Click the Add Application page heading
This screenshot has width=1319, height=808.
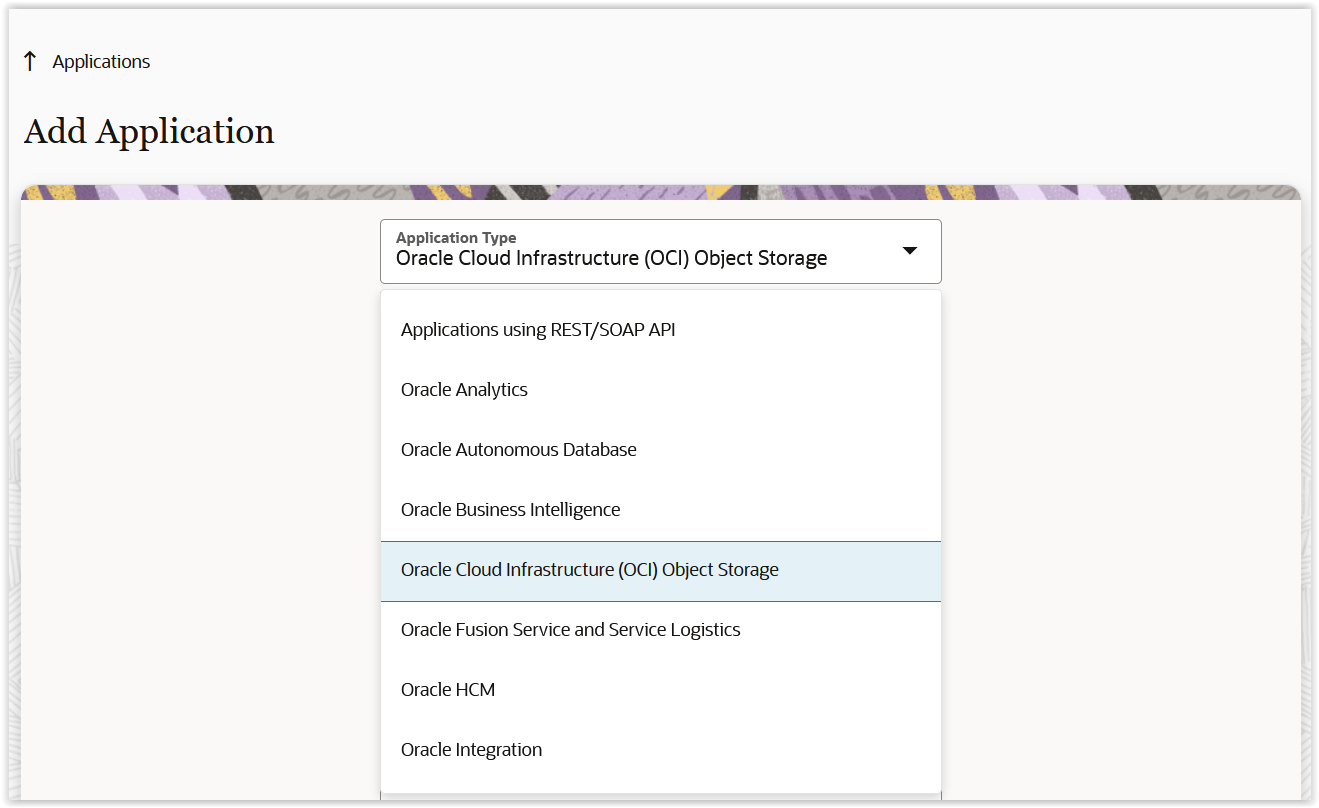click(149, 132)
